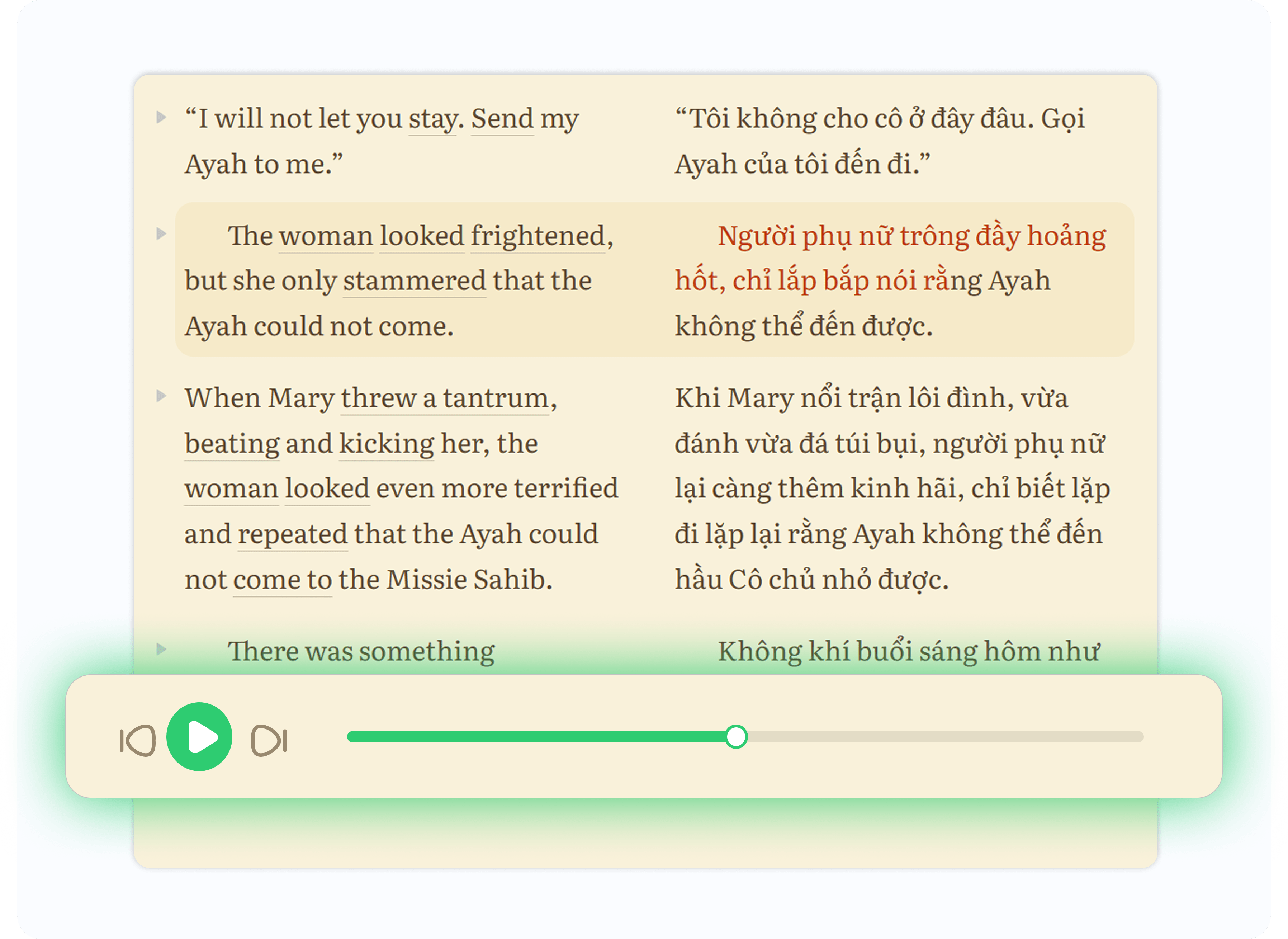1288x939 pixels.
Task: Play paragraph starting "The woman looked frightened"
Action: tap(161, 233)
